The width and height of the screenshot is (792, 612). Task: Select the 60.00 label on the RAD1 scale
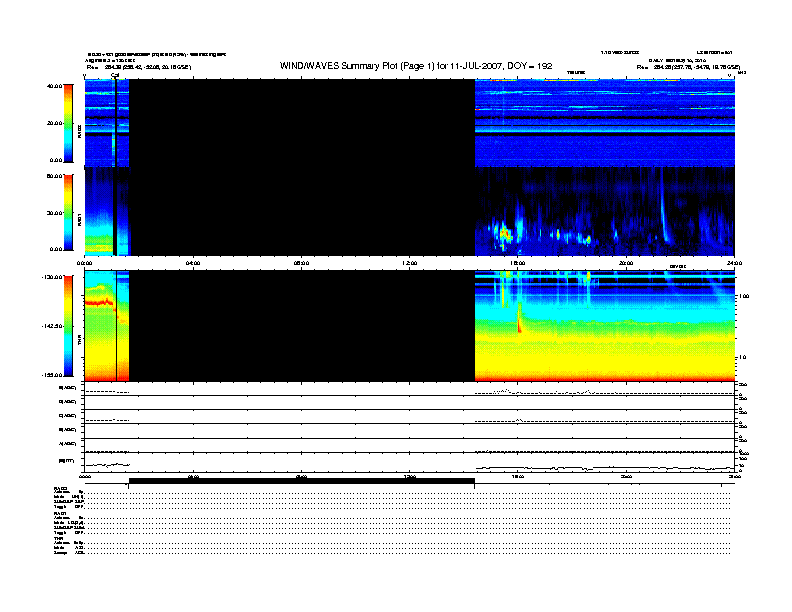[x=54, y=176]
